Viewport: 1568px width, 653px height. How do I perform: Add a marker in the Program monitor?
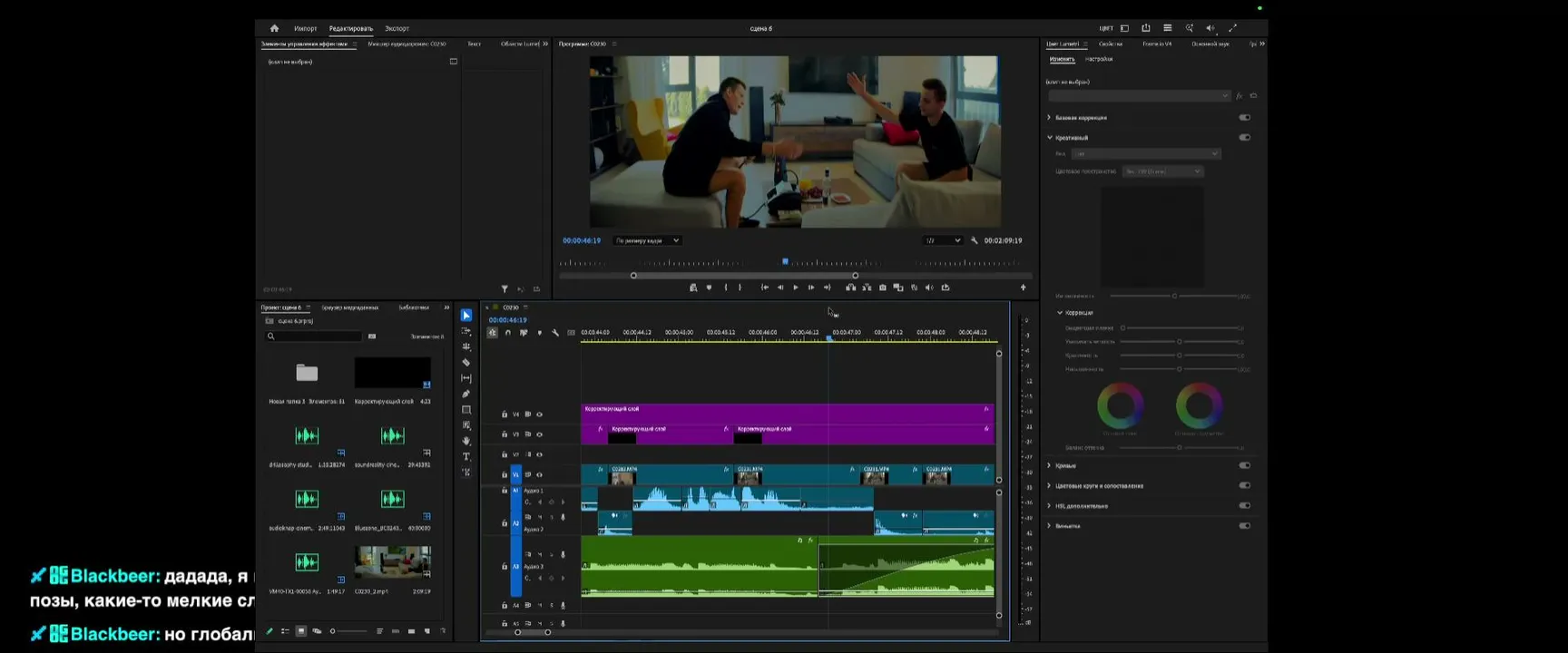(709, 288)
